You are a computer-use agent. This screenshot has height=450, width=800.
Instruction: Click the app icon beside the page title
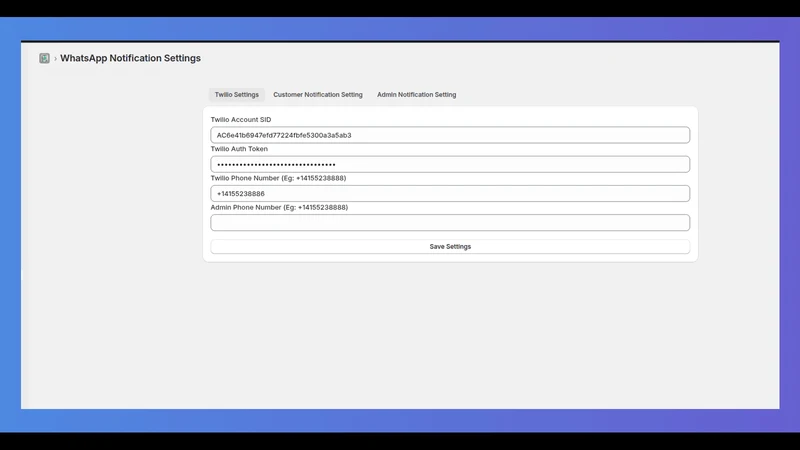[44, 58]
